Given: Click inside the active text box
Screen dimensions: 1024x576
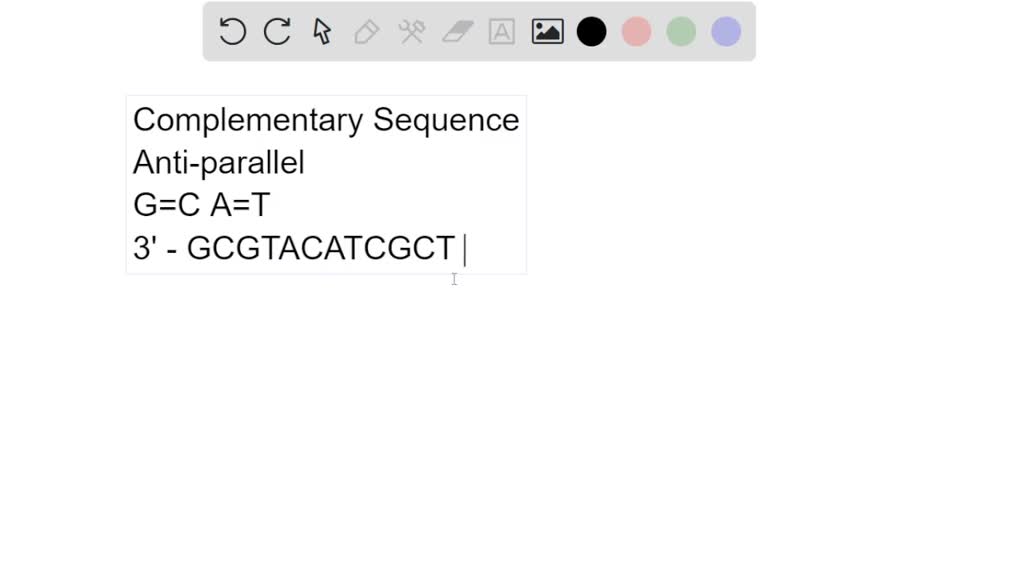Looking at the screenshot, I should pos(325,185).
